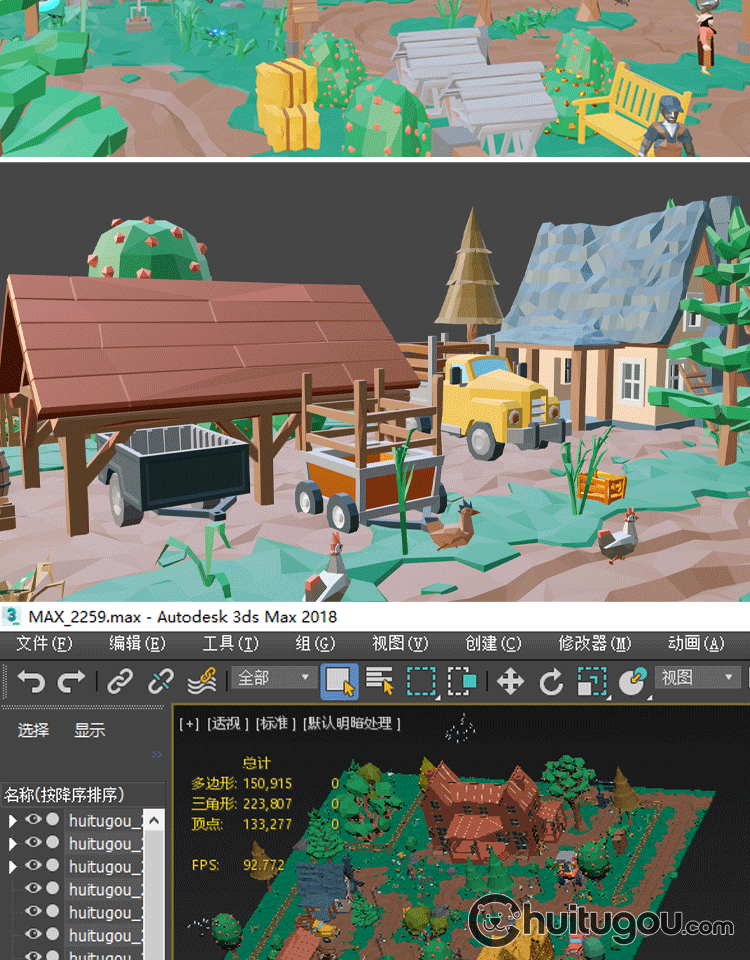Activate the Select and Link tool

(x=120, y=682)
